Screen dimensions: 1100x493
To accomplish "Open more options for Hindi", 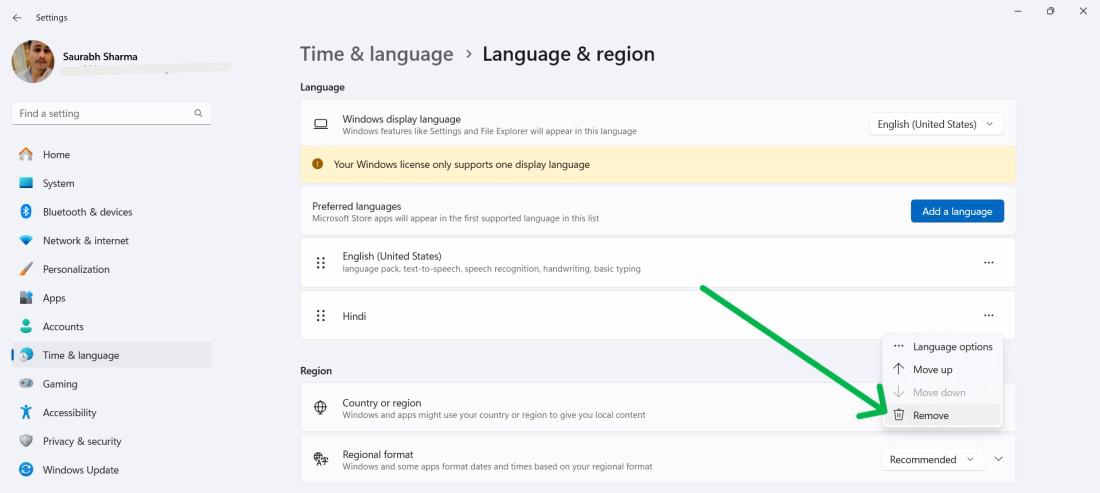I will tap(988, 316).
